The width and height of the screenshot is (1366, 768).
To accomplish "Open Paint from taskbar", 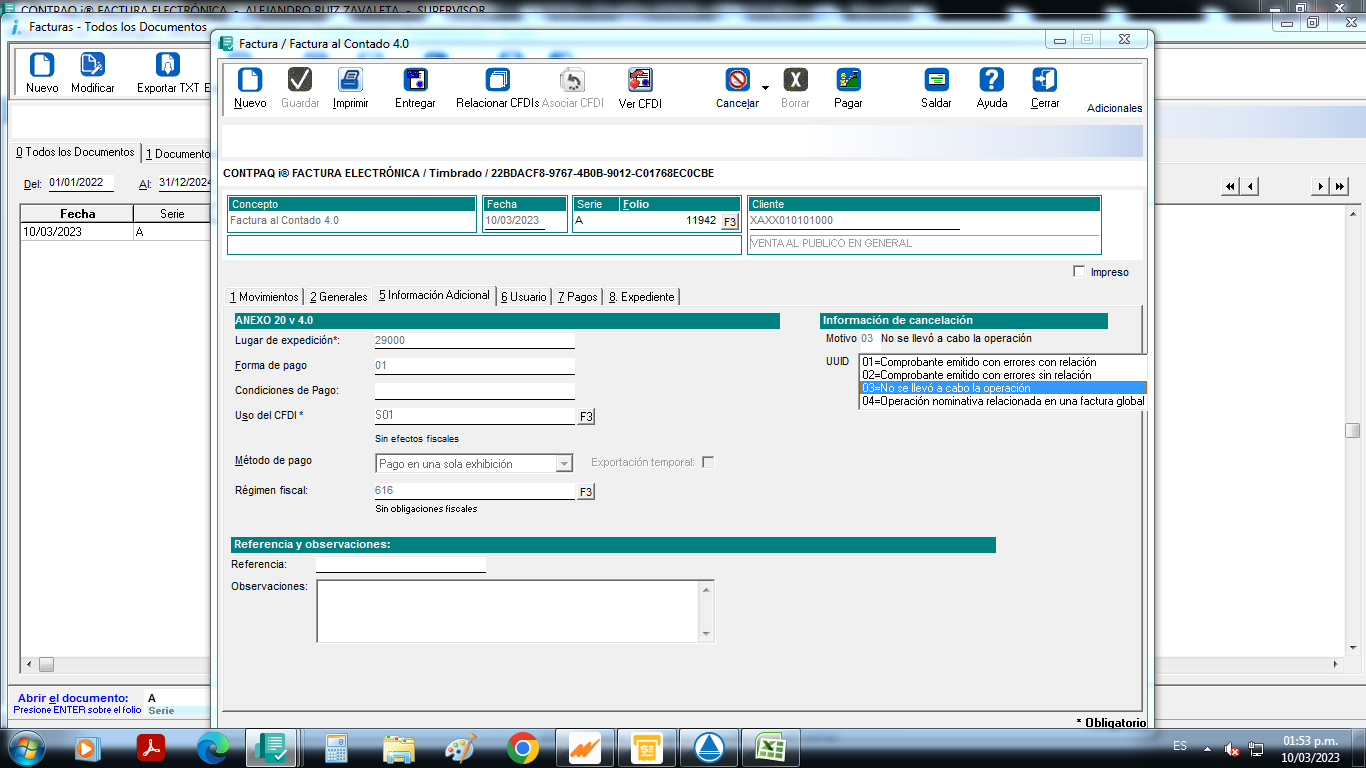I will [460, 747].
